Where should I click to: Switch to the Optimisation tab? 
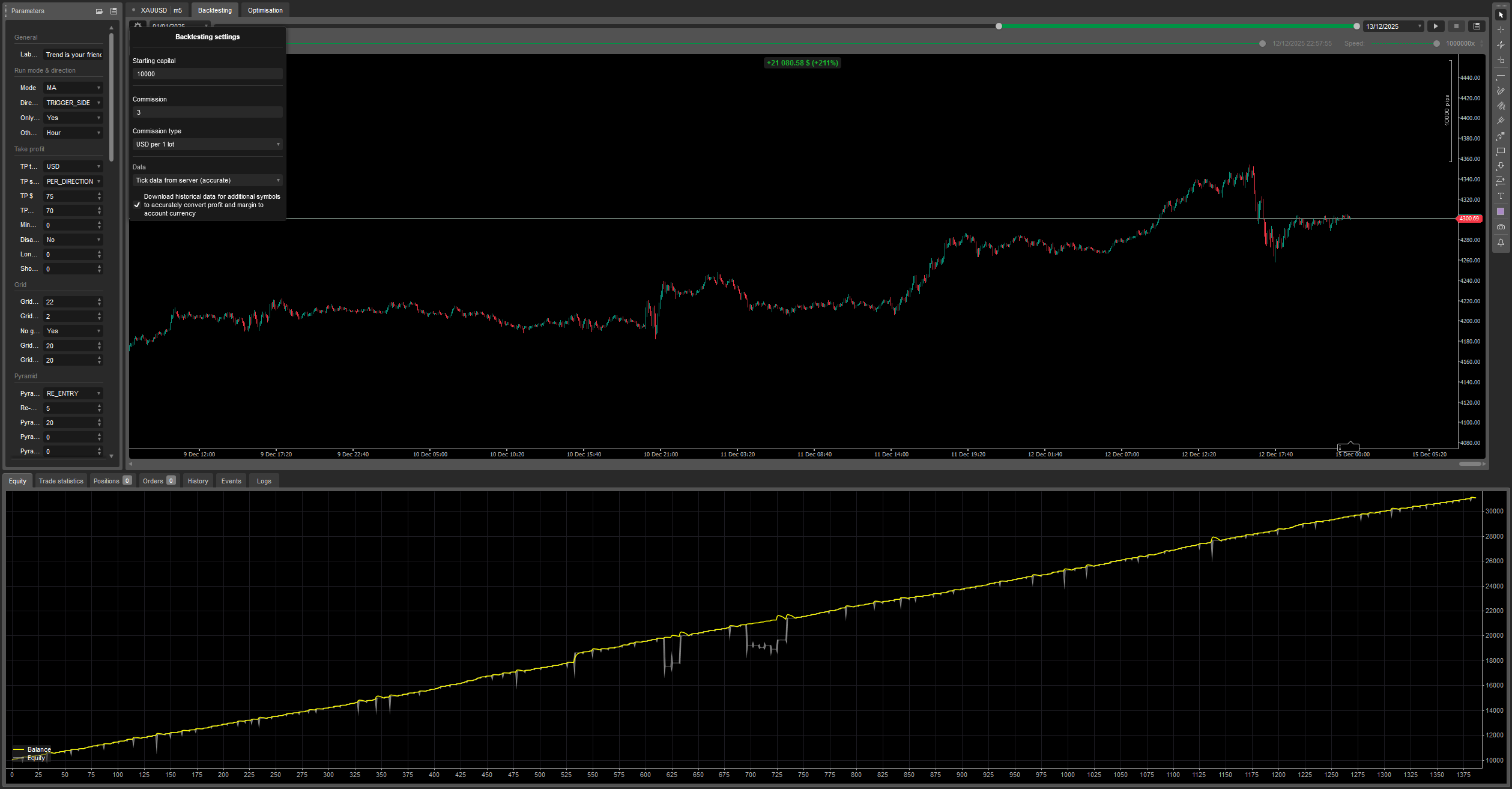pos(265,10)
